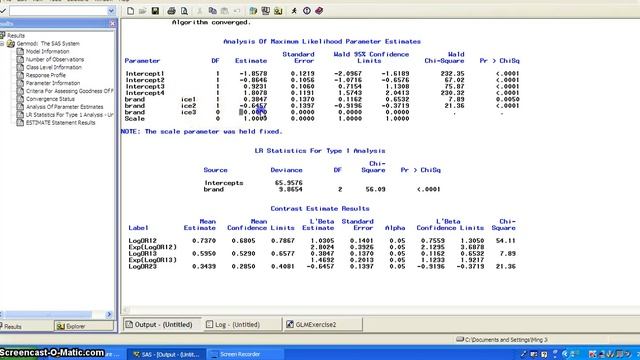Screen dimensions: 640x360
Task: Click the Copy toolbar icon
Action: pos(212,11)
